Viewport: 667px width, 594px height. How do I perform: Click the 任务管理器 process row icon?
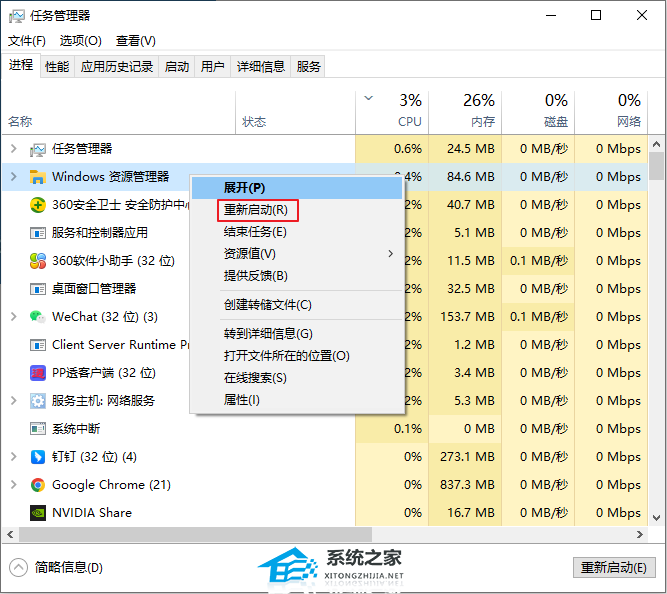point(37,149)
